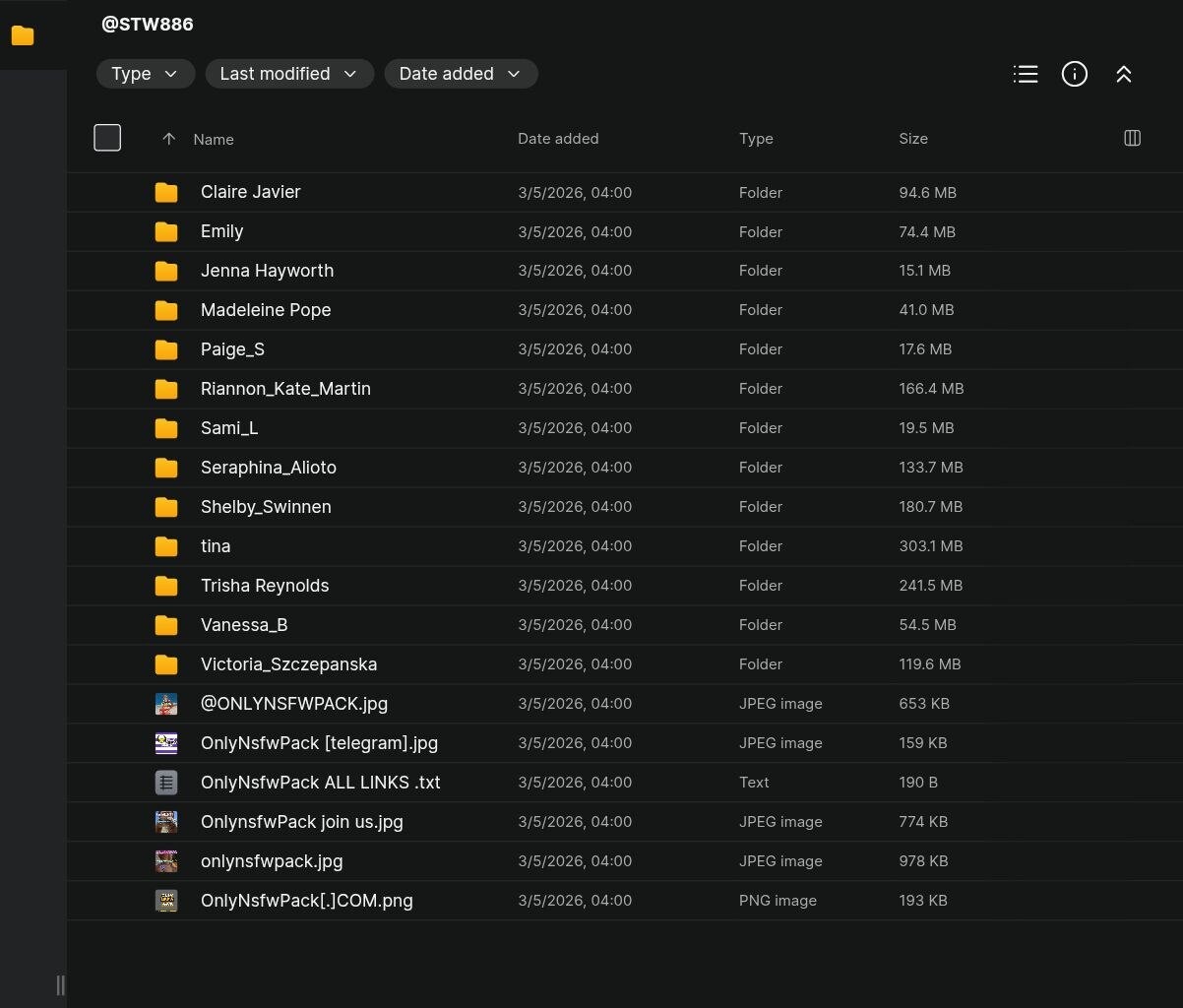The width and height of the screenshot is (1183, 1008).
Task: Tick the select-all checkbox in the header
Action: coord(107,138)
